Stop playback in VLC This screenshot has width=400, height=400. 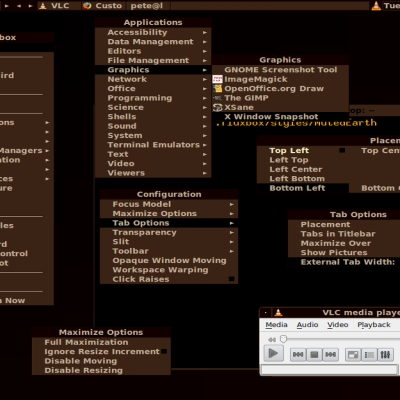314,354
